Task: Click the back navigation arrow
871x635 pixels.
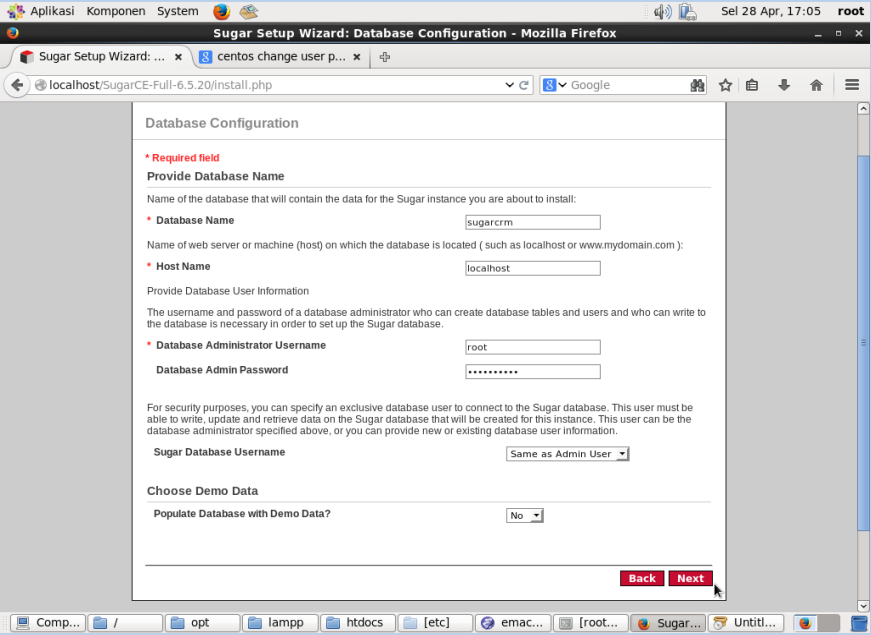Action: coord(17,85)
